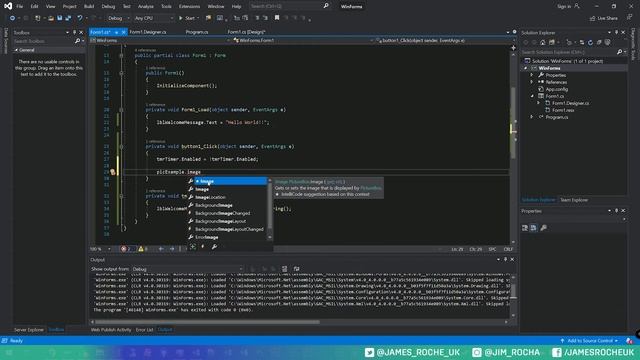Click the Save All toolbar icon

tap(68, 18)
